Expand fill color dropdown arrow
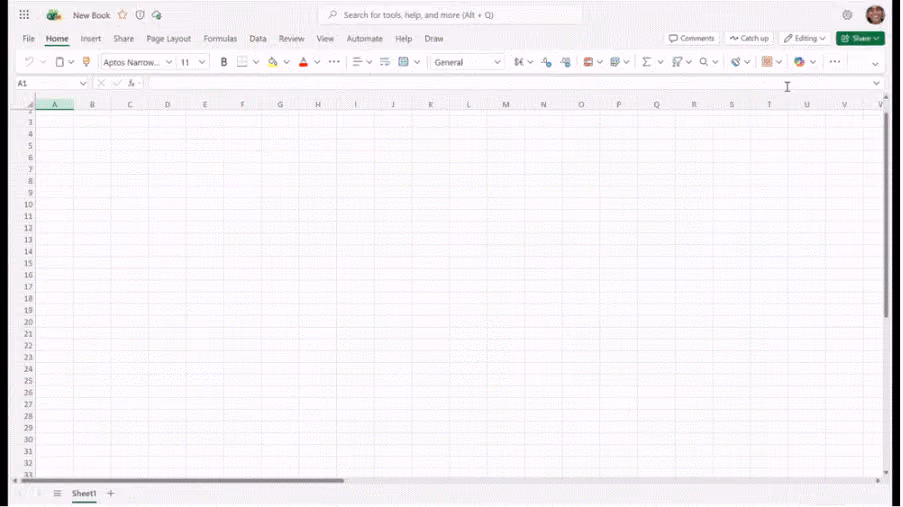Screen dimensions: 903x507 [286, 62]
